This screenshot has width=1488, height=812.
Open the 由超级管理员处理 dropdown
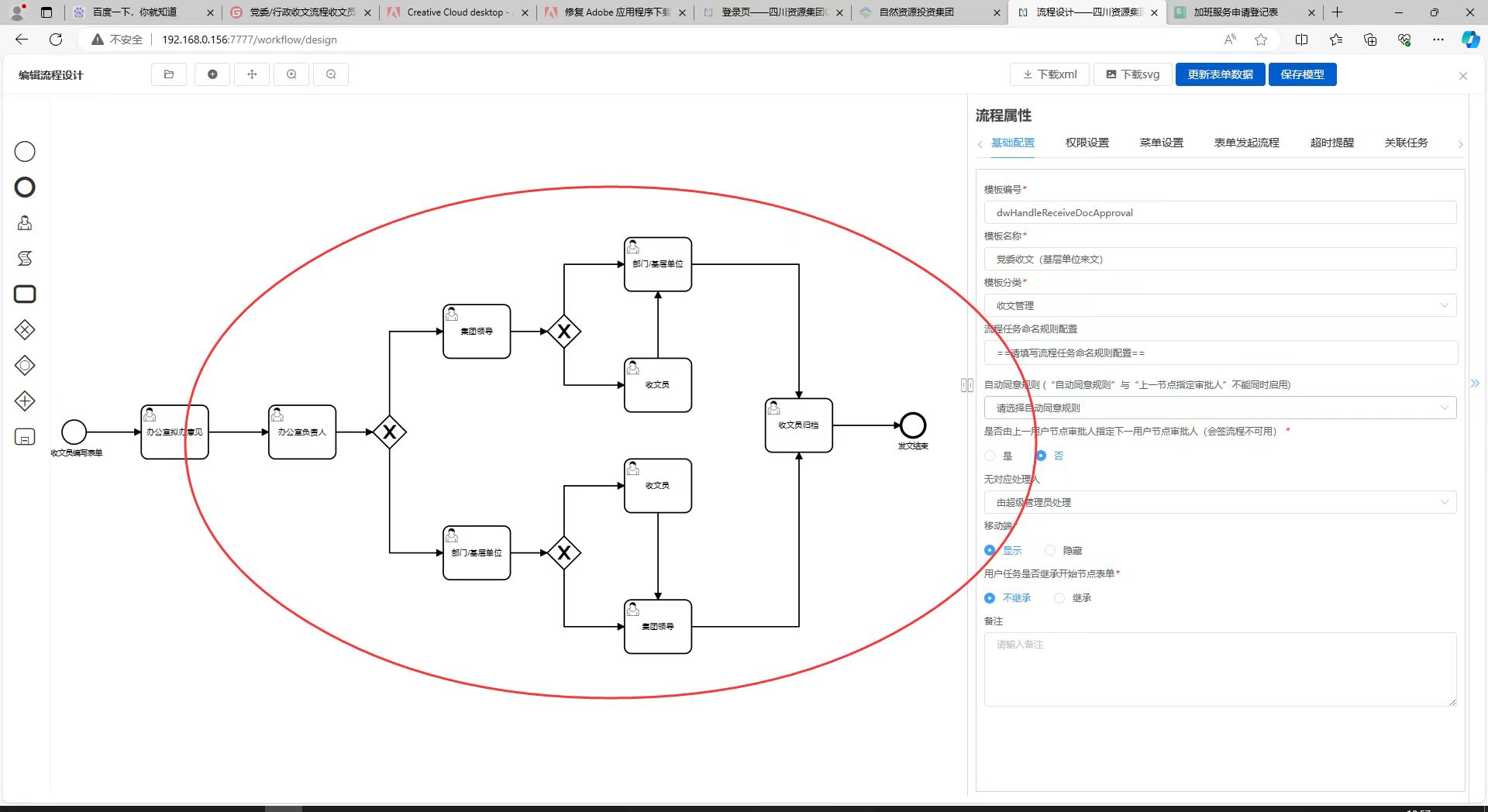click(1220, 502)
